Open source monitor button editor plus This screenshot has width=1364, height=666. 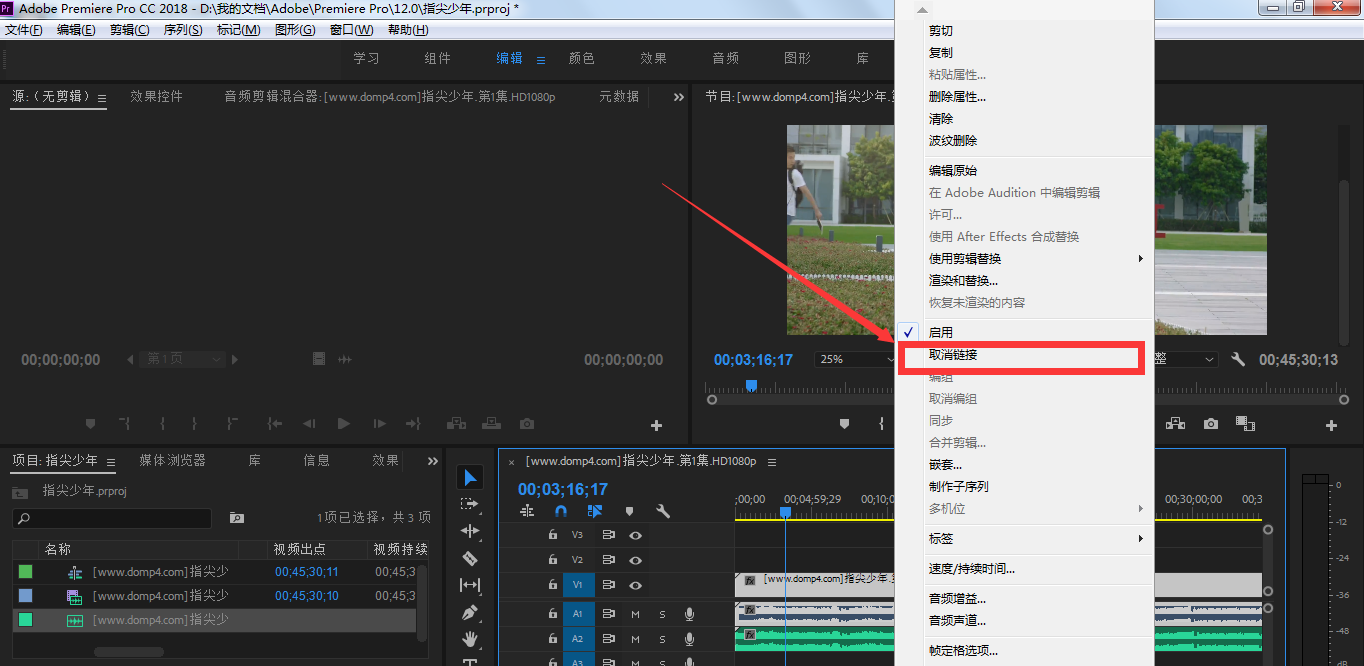(x=657, y=425)
